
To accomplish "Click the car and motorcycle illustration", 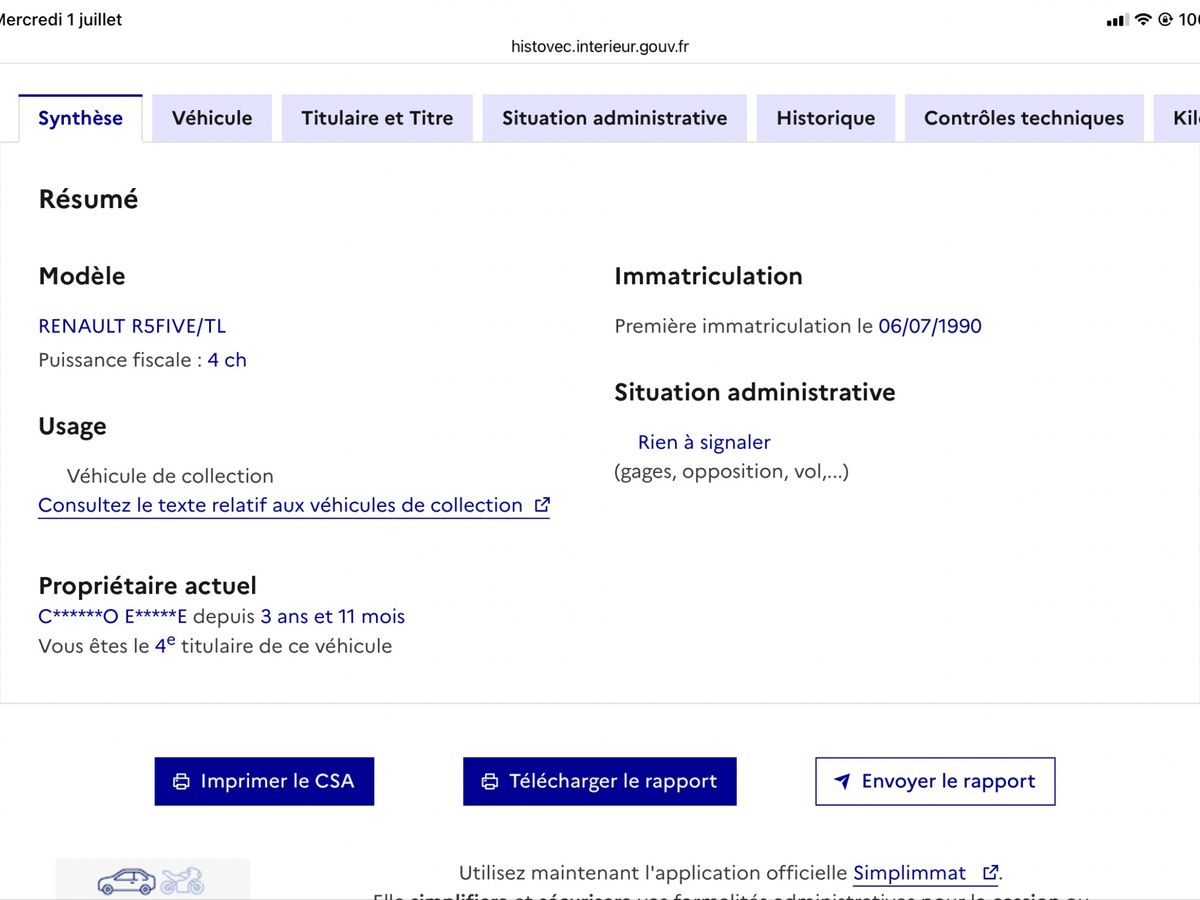I will (152, 880).
